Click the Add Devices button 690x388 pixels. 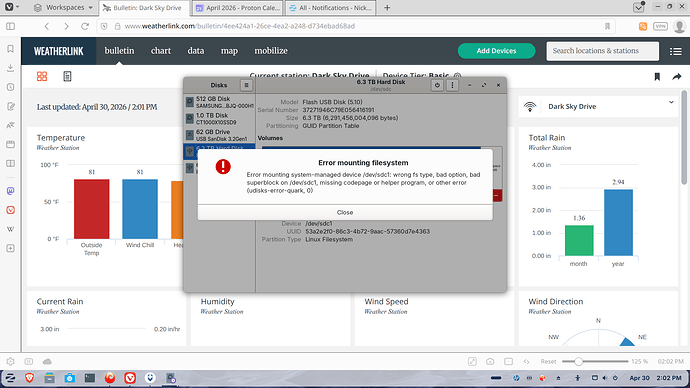[x=496, y=51]
